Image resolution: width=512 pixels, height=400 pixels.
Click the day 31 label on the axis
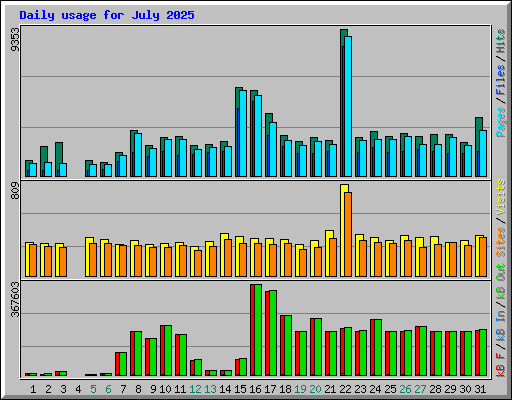pyautogui.click(x=480, y=389)
